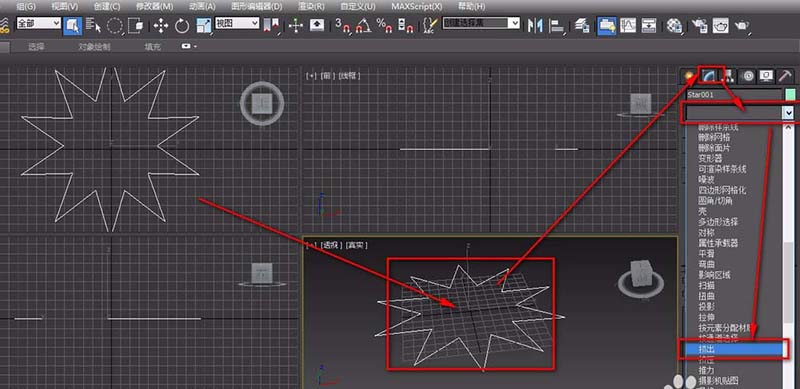Open 动画(A) menu
The height and width of the screenshot is (389, 800).
point(202,7)
